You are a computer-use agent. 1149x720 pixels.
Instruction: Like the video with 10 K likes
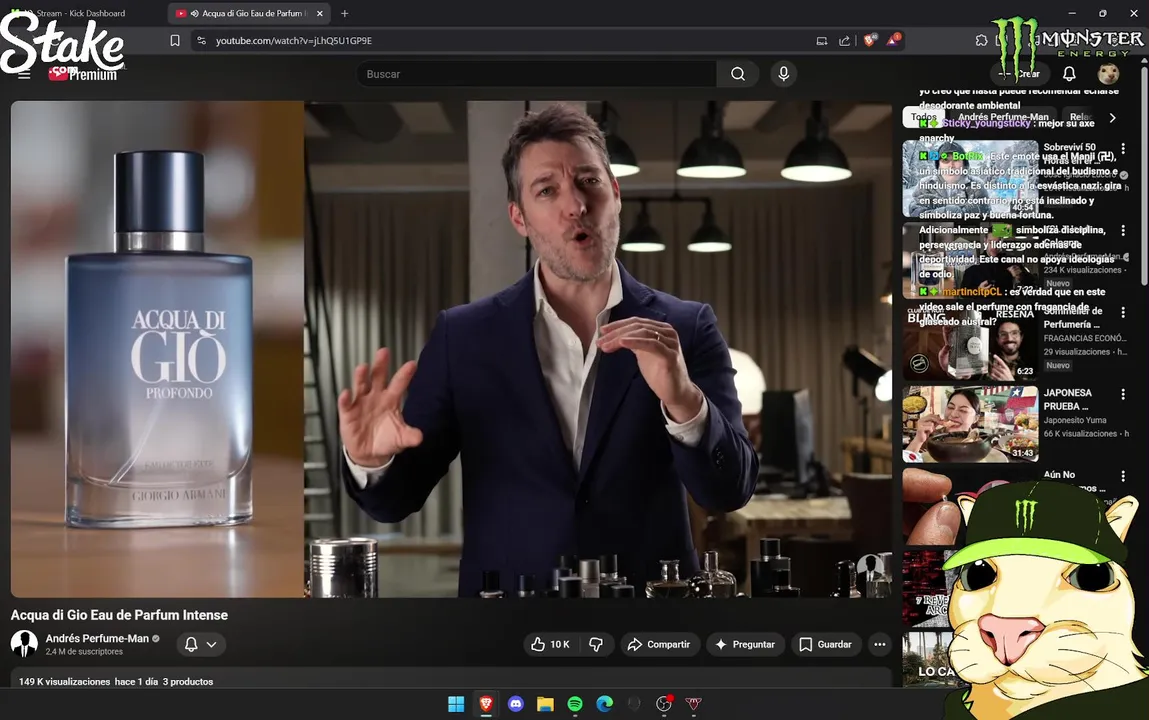tap(550, 645)
